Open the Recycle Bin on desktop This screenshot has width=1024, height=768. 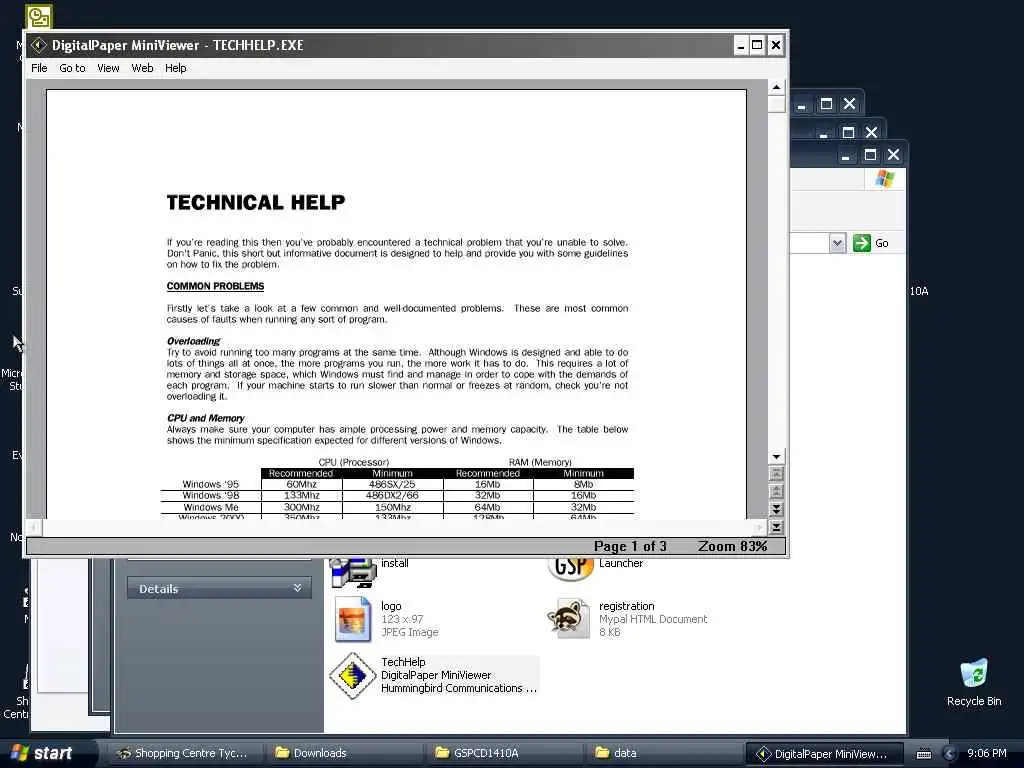(x=974, y=682)
